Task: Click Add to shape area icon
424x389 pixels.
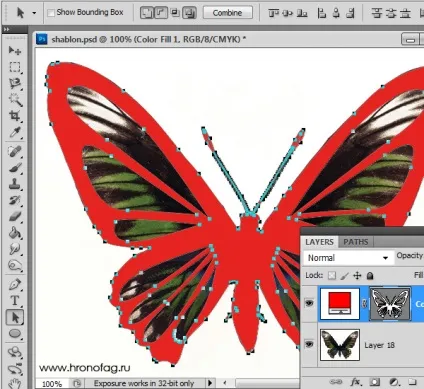Action: 146,13
